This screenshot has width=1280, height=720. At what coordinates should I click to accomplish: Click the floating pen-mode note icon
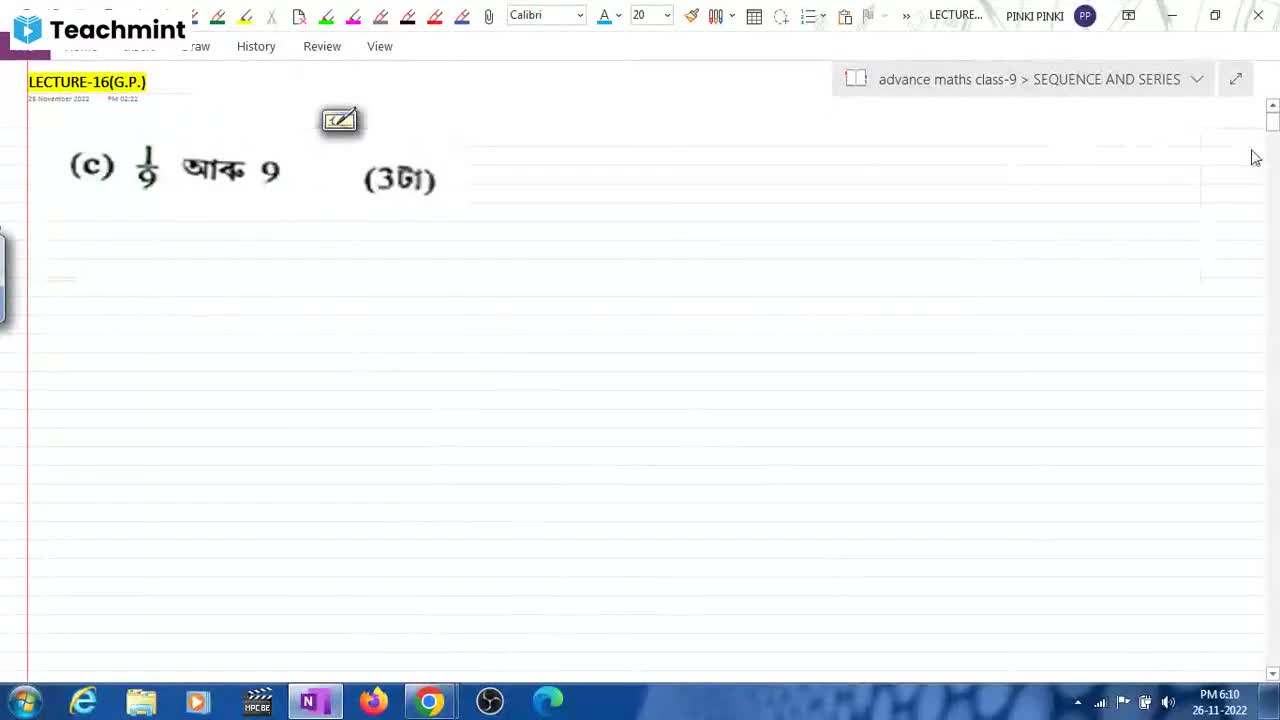coord(339,120)
